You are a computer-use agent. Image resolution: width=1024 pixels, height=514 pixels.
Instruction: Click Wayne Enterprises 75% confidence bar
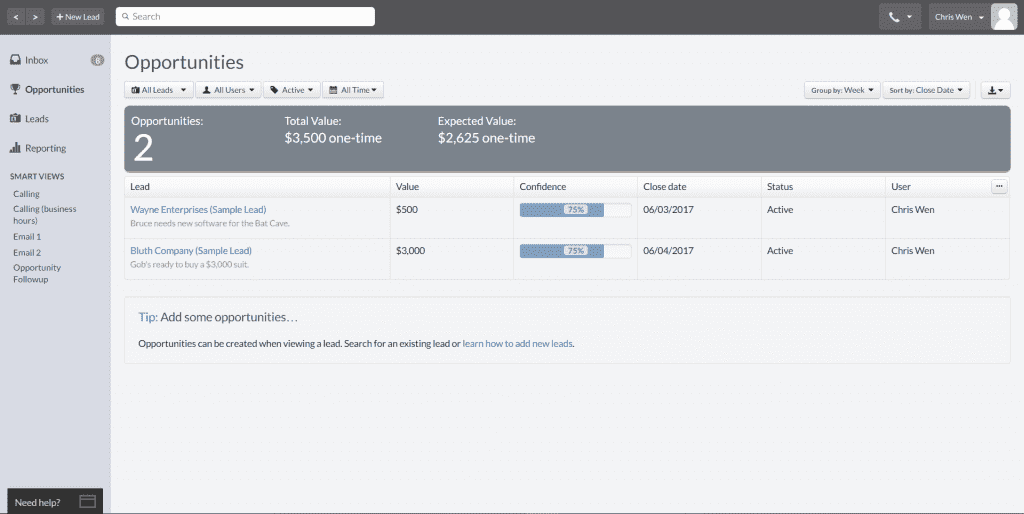pyautogui.click(x=575, y=210)
